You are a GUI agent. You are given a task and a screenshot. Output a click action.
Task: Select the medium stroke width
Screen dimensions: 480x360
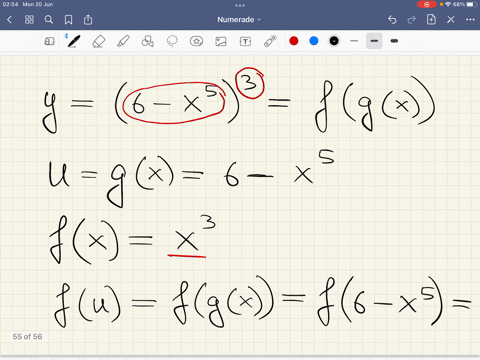click(374, 41)
